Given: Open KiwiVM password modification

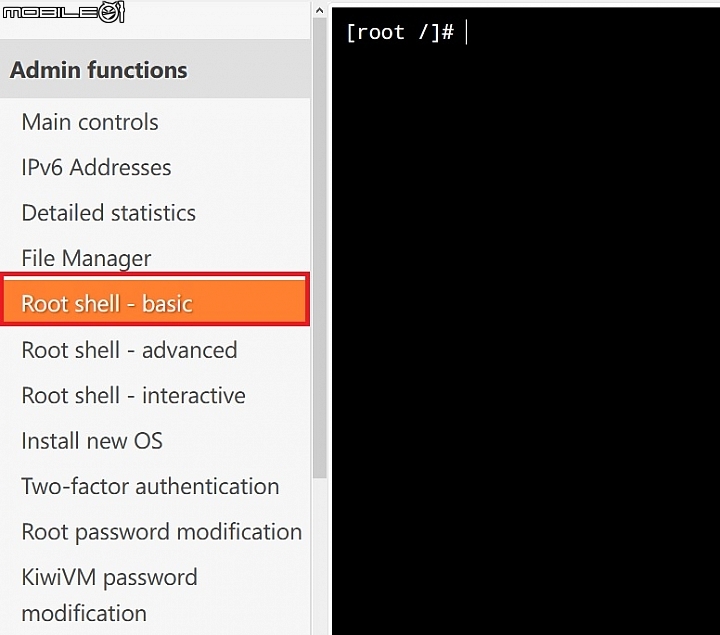Looking at the screenshot, I should click(110, 595).
